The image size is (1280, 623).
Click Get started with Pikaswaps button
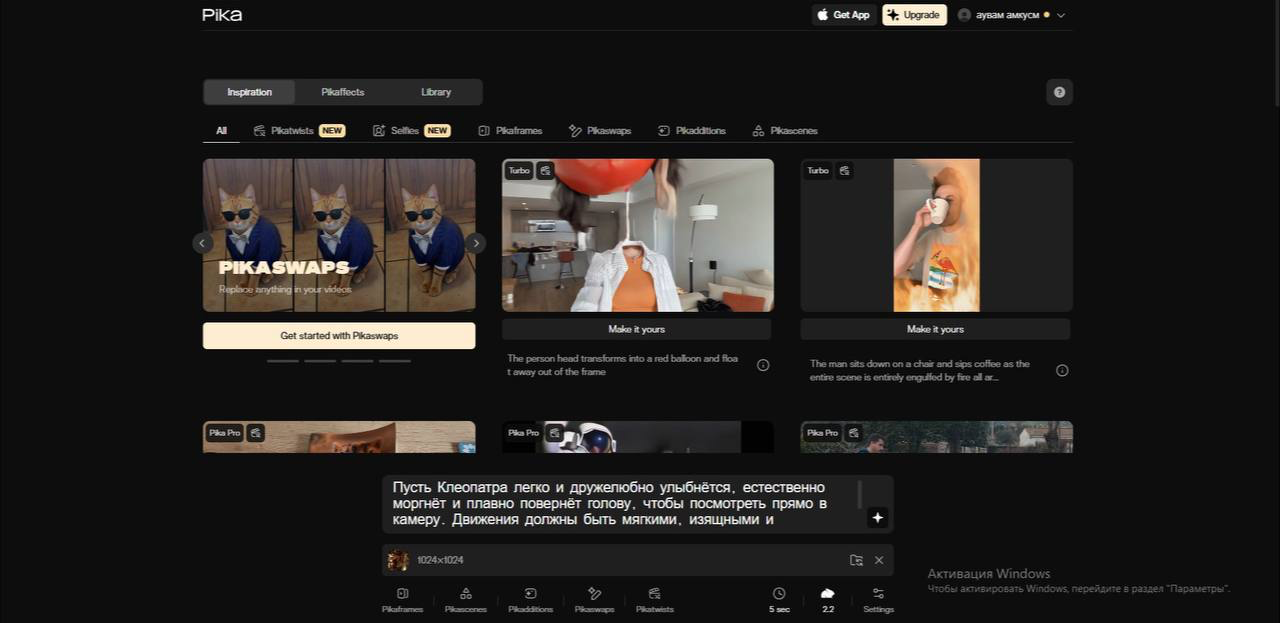pos(339,336)
